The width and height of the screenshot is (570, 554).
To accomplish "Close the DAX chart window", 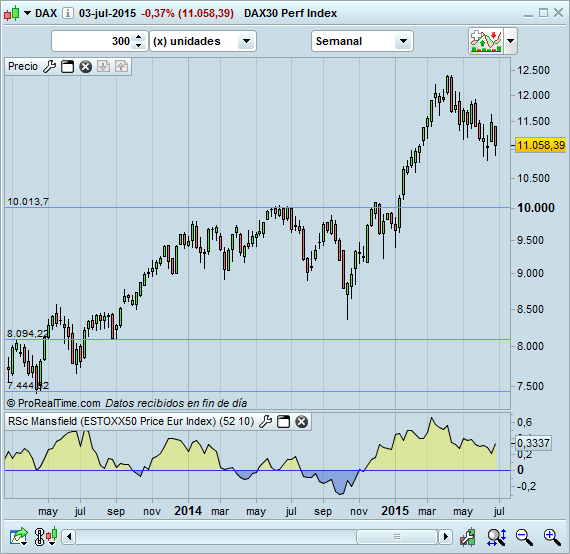I will click(x=558, y=13).
